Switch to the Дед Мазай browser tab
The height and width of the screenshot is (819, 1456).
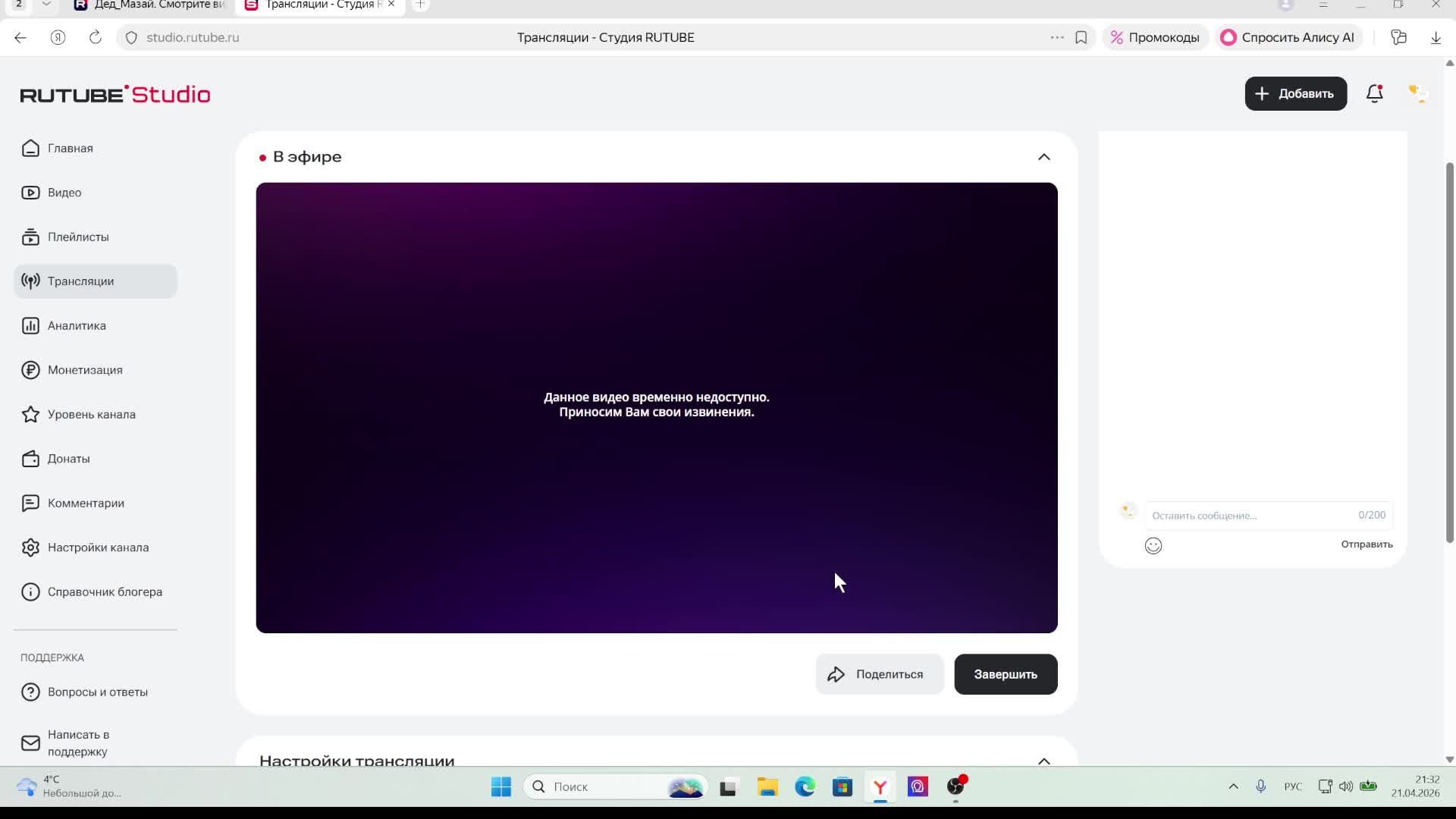tap(152, 5)
